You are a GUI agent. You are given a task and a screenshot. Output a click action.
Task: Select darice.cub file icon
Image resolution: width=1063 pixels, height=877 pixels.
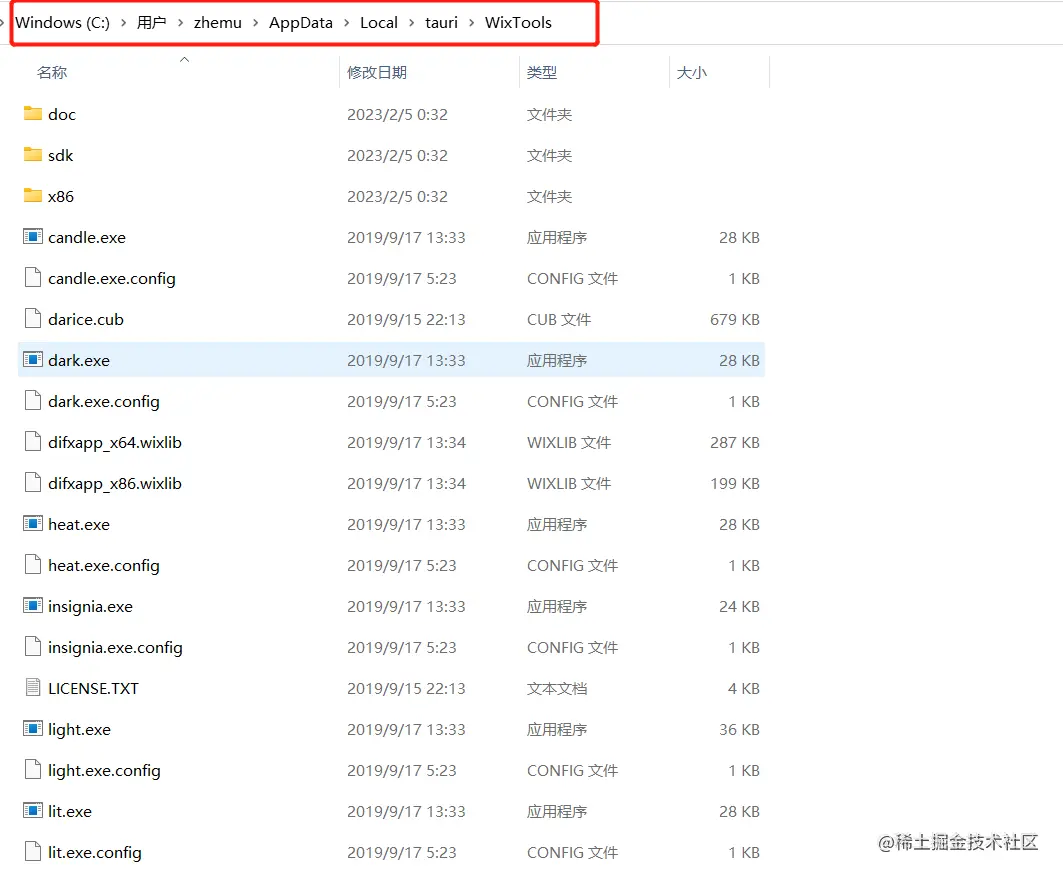(33, 319)
